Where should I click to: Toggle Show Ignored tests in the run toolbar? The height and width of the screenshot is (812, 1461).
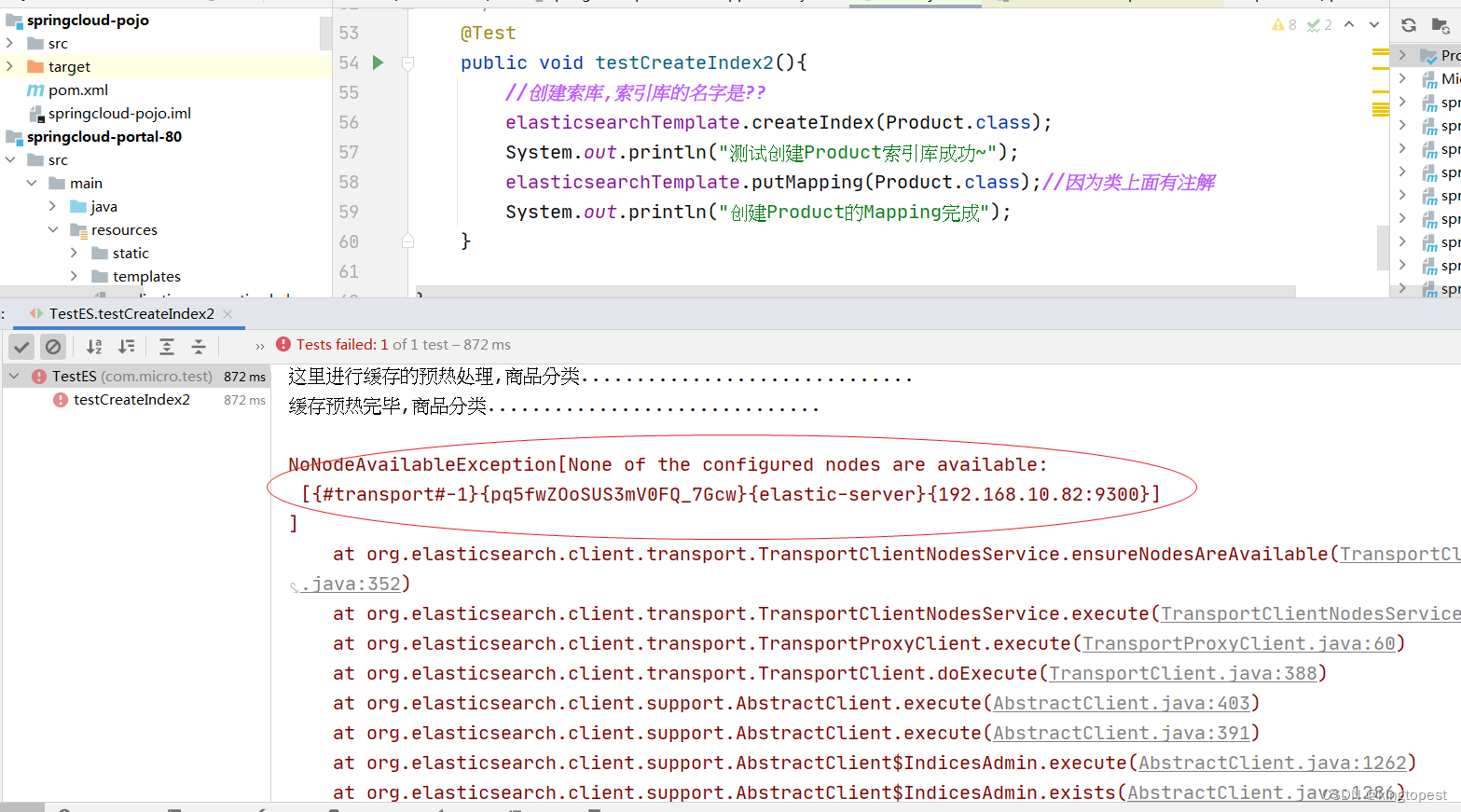click(x=53, y=346)
